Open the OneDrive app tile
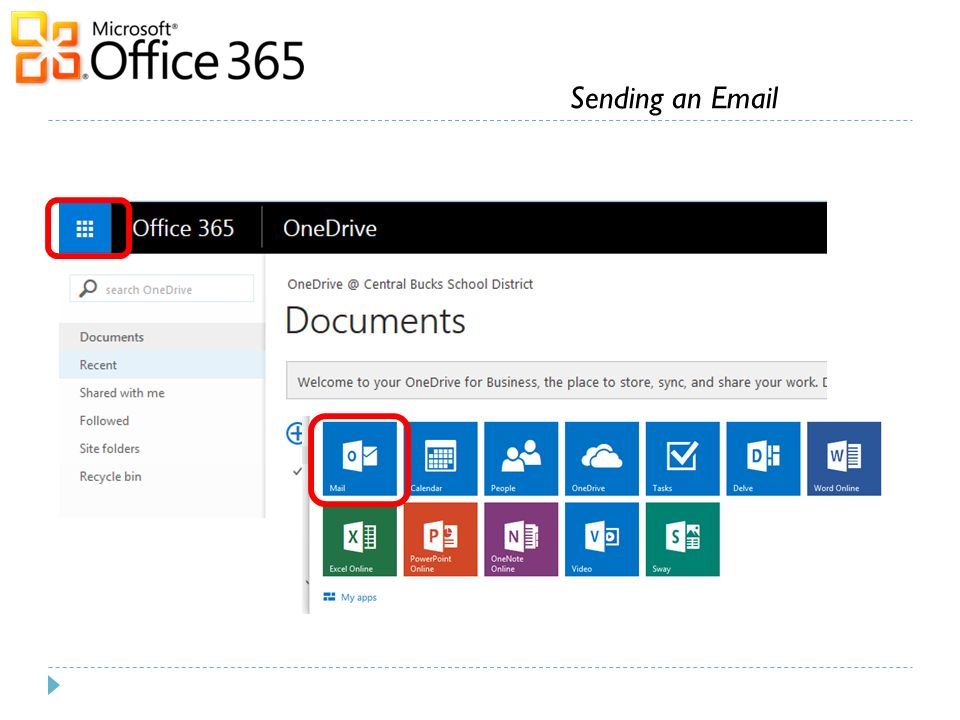The height and width of the screenshot is (720, 960). click(x=602, y=459)
